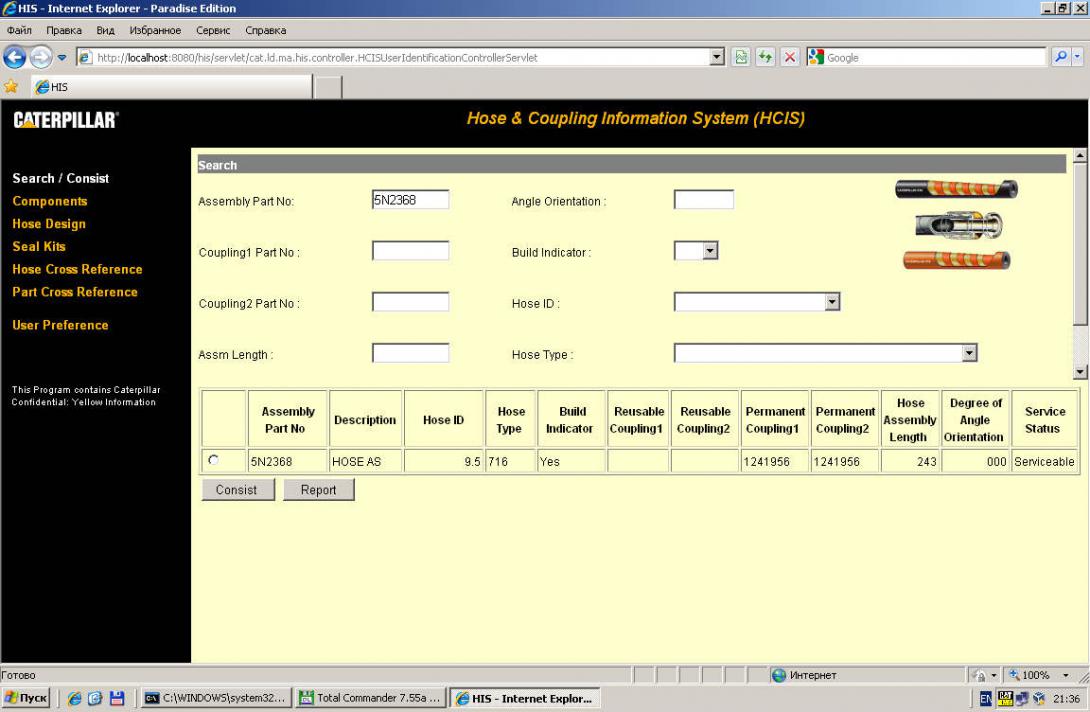1090x712 pixels.
Task: Switch to the HIS browser tab
Action: click(x=172, y=87)
